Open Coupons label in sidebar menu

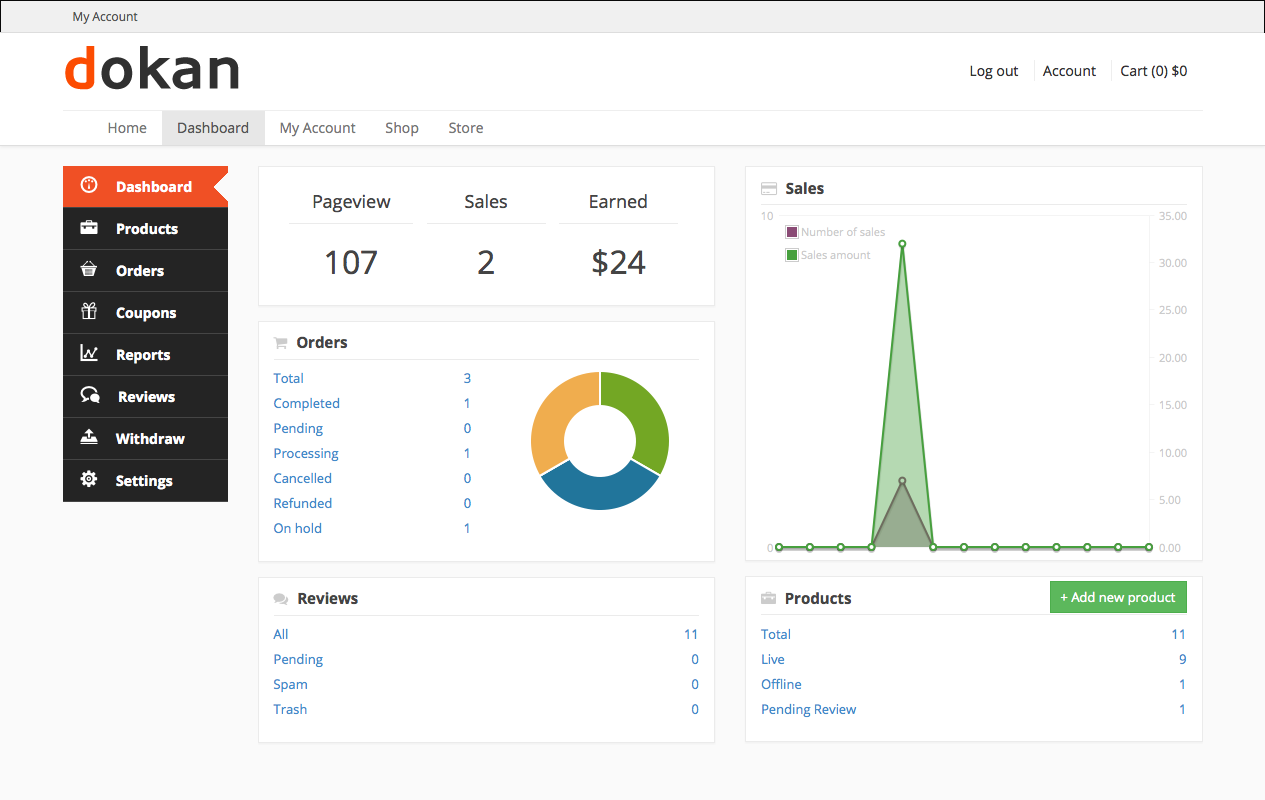click(146, 313)
